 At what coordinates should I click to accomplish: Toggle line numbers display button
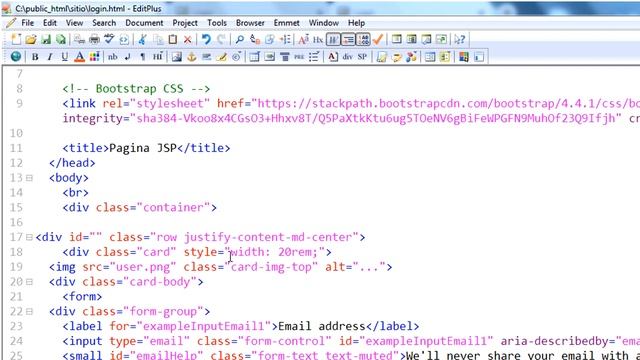[x=363, y=40]
